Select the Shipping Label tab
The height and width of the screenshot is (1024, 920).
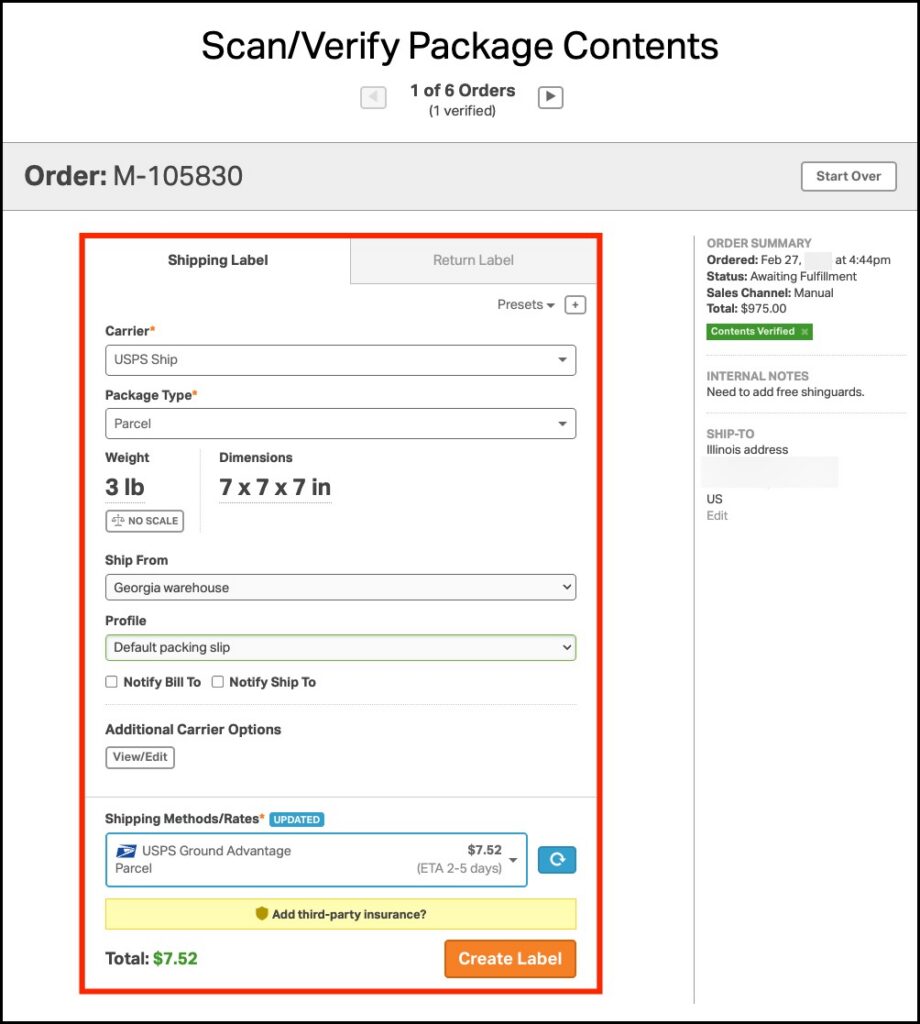click(x=218, y=261)
